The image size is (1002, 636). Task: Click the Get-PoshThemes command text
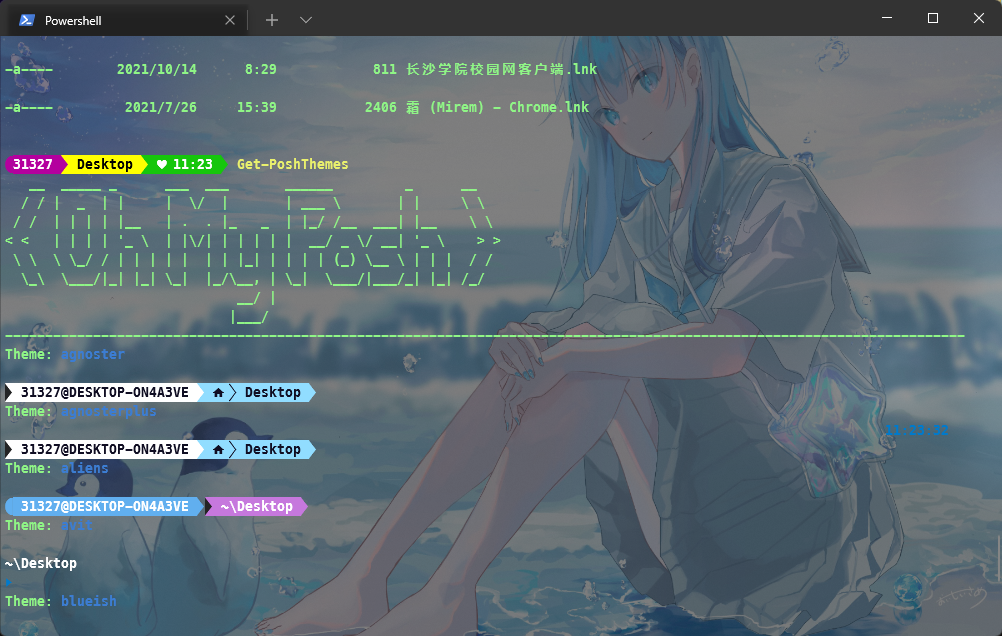coord(293,164)
